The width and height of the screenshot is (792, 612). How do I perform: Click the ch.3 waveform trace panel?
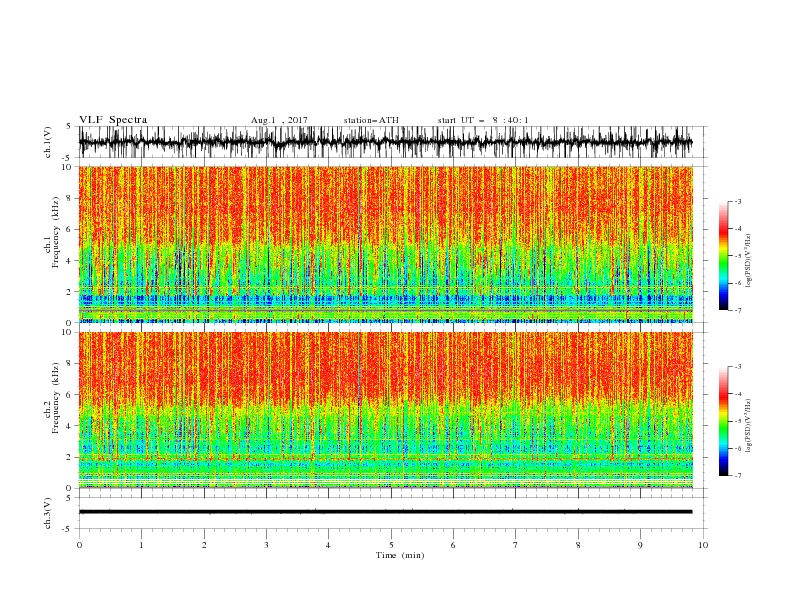coord(392,513)
